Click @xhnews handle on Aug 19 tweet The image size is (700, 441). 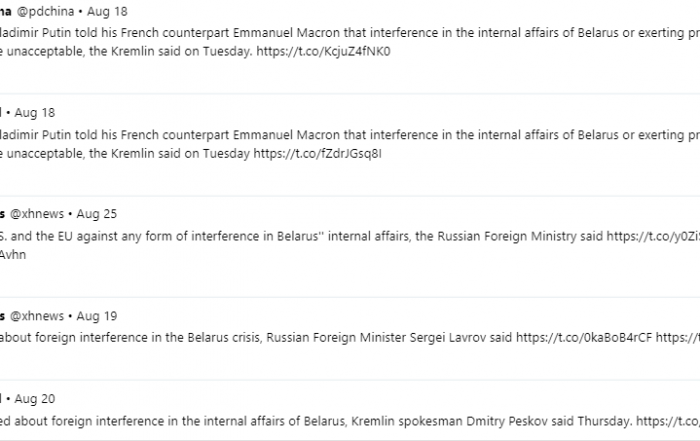[37, 316]
